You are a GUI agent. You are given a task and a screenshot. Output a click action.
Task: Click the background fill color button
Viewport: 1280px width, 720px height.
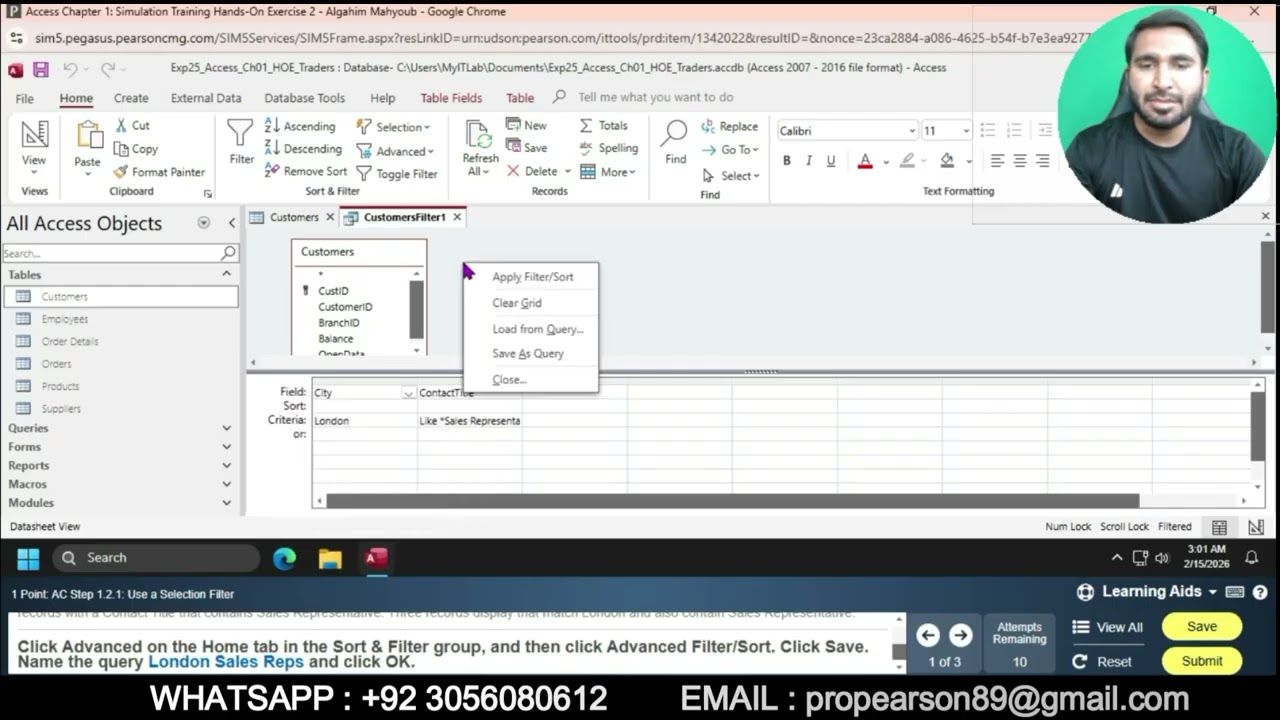coord(947,161)
